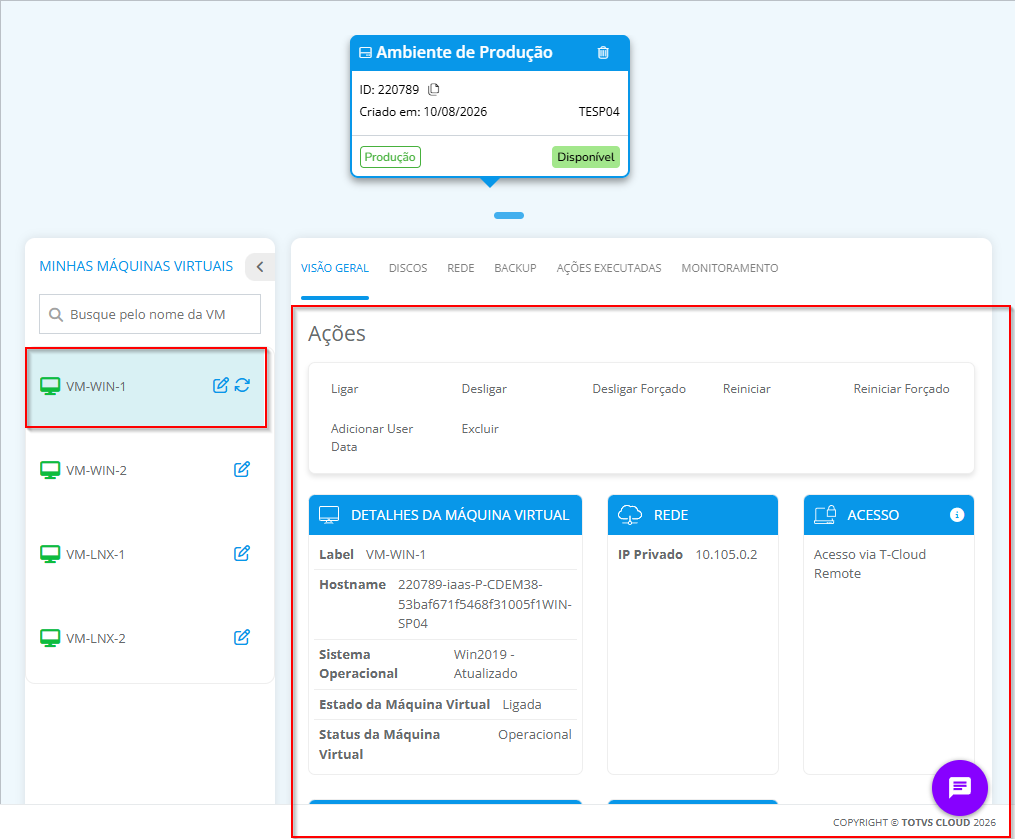Copy the environment ID 220789
The height and width of the screenshot is (839, 1015).
(x=434, y=89)
